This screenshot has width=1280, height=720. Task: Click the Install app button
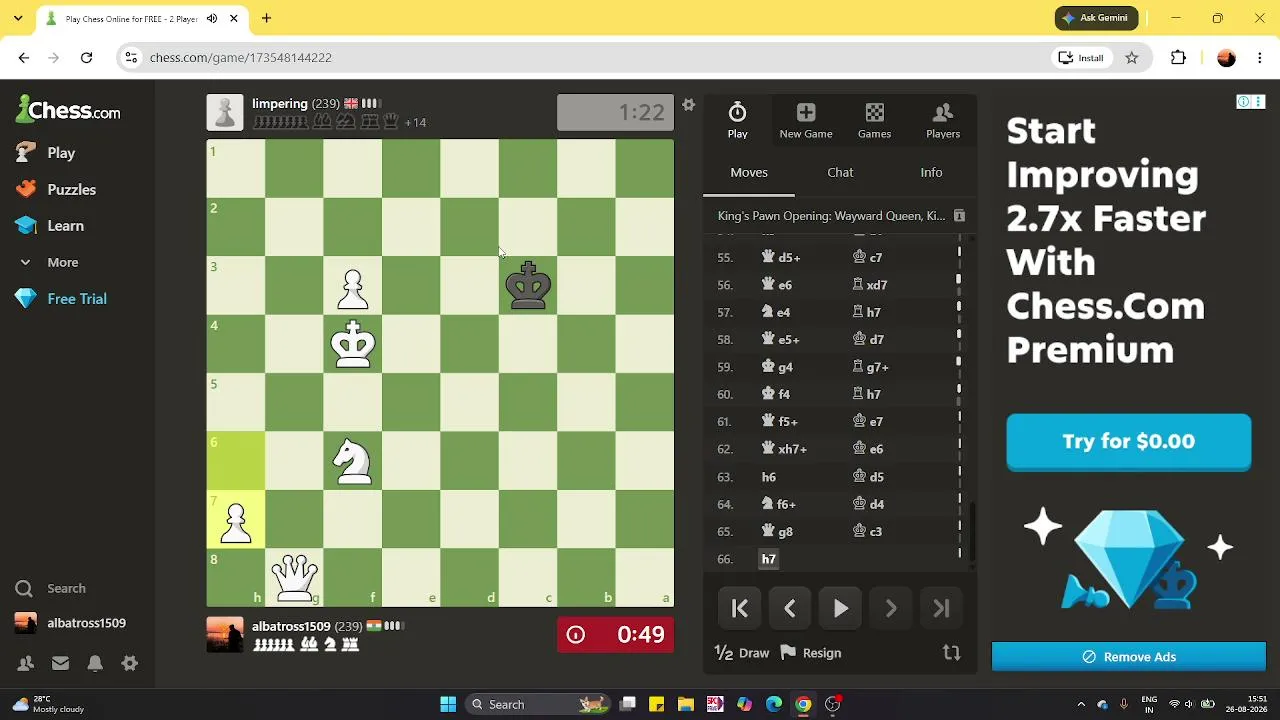click(x=1081, y=58)
